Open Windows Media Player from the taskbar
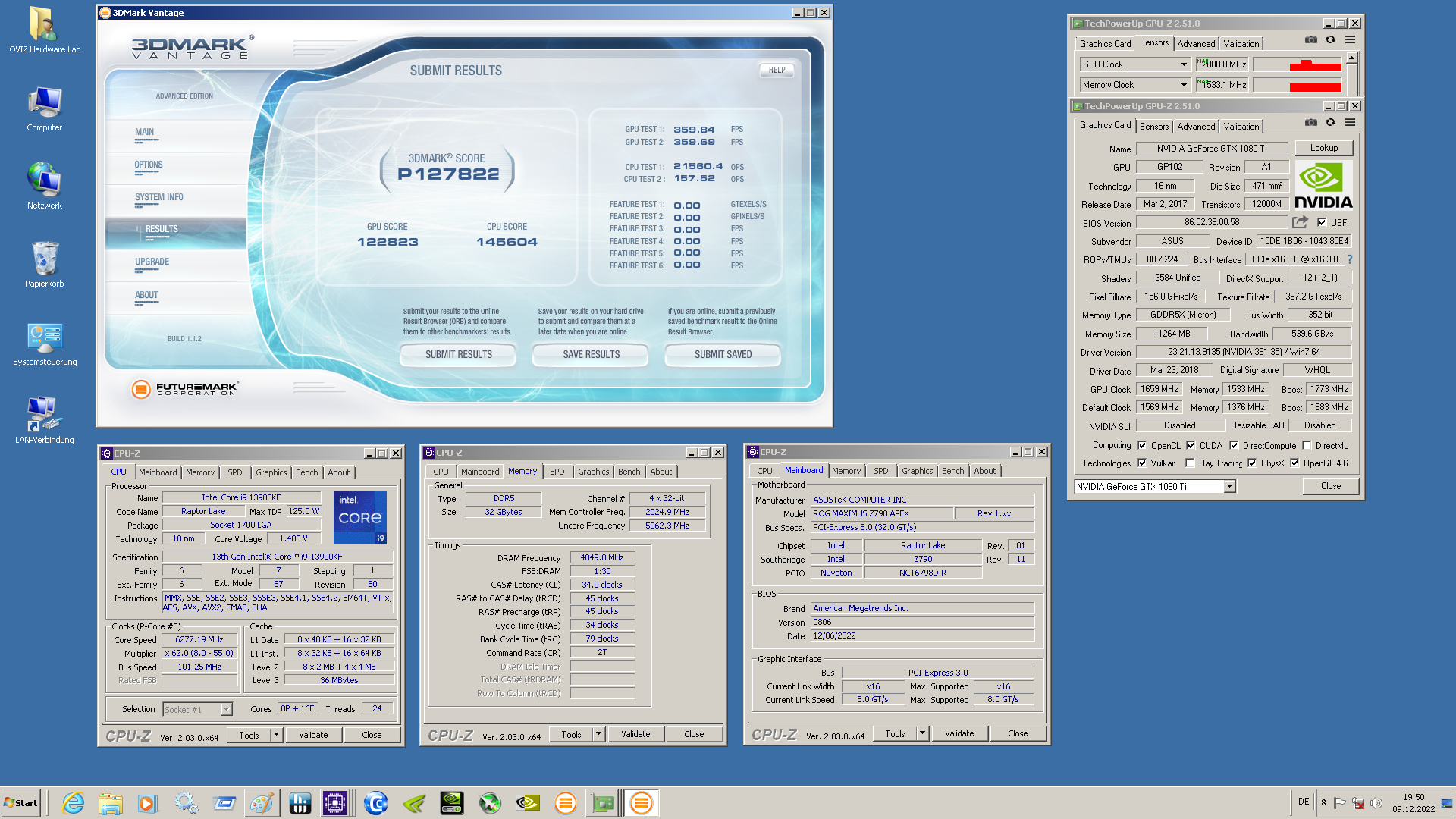The height and width of the screenshot is (819, 1456). pos(148,803)
